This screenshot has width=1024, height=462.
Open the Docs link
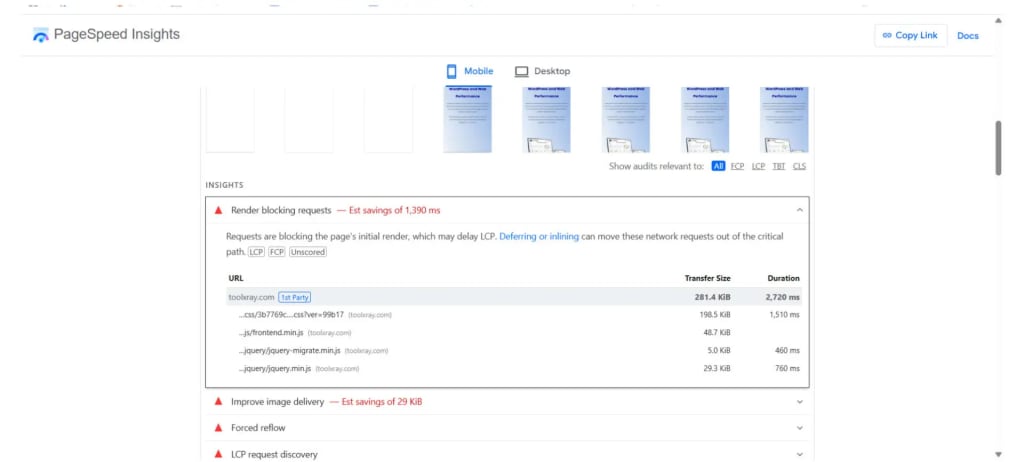point(968,36)
